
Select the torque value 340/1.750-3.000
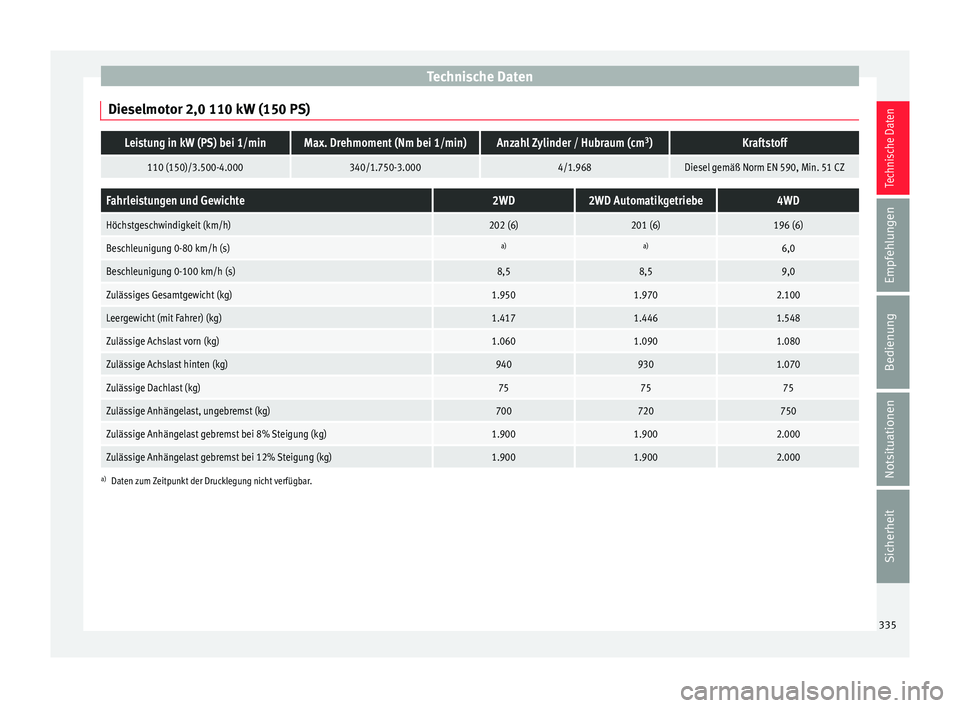(x=385, y=167)
